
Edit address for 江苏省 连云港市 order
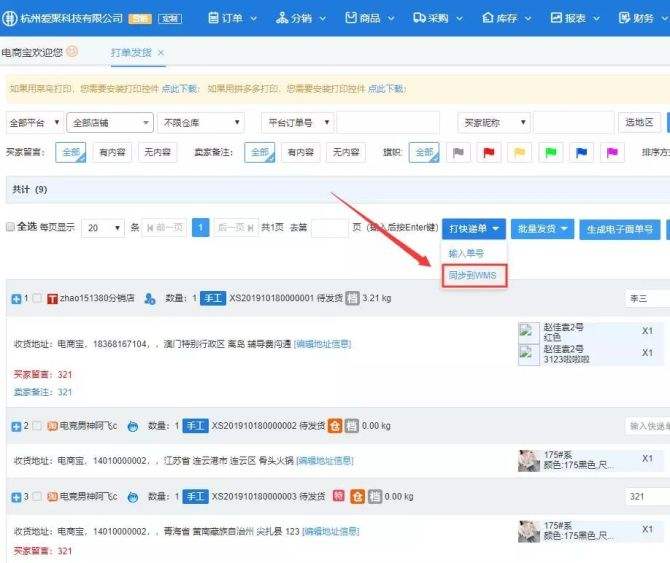click(x=325, y=460)
